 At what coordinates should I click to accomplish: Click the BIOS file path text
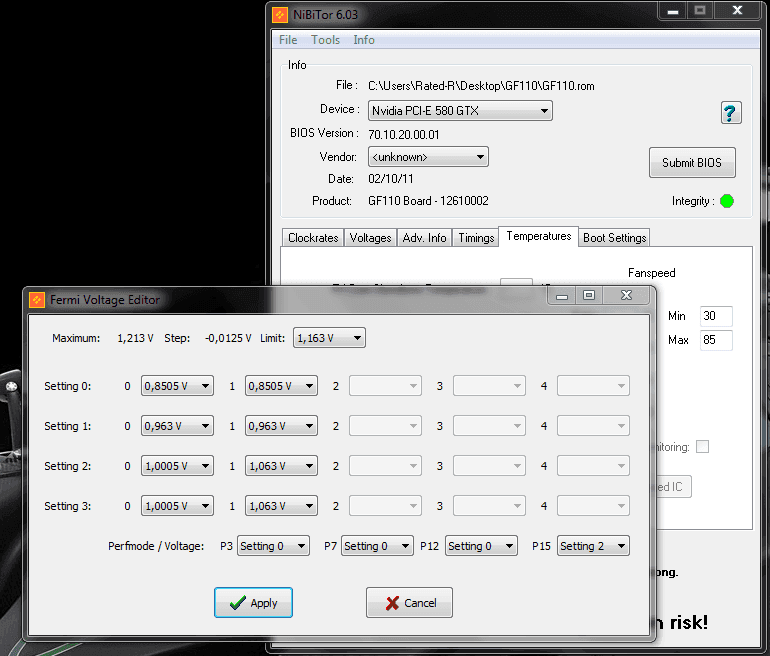coord(481,86)
